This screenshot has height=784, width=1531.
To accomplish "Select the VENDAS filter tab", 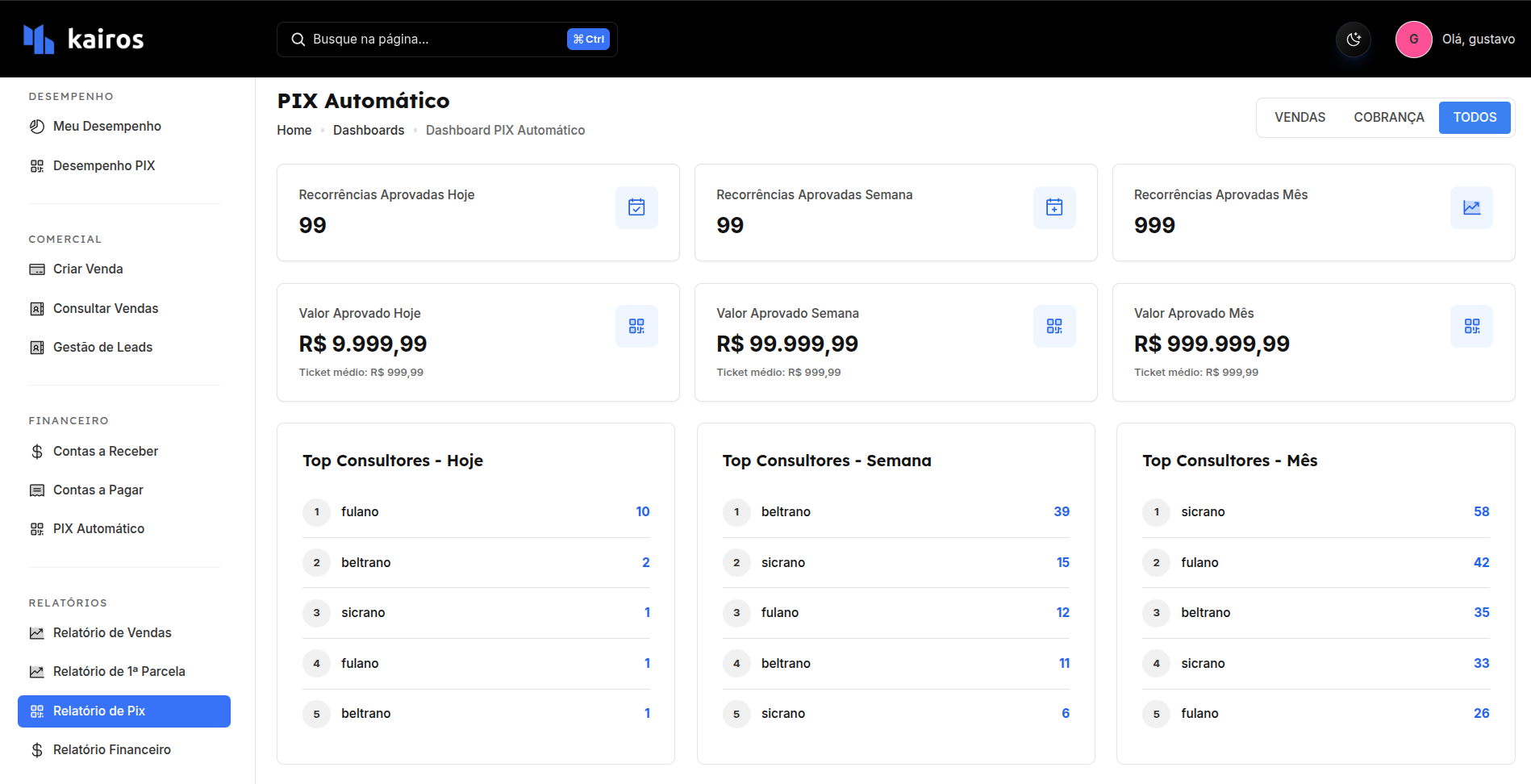I will coord(1299,118).
